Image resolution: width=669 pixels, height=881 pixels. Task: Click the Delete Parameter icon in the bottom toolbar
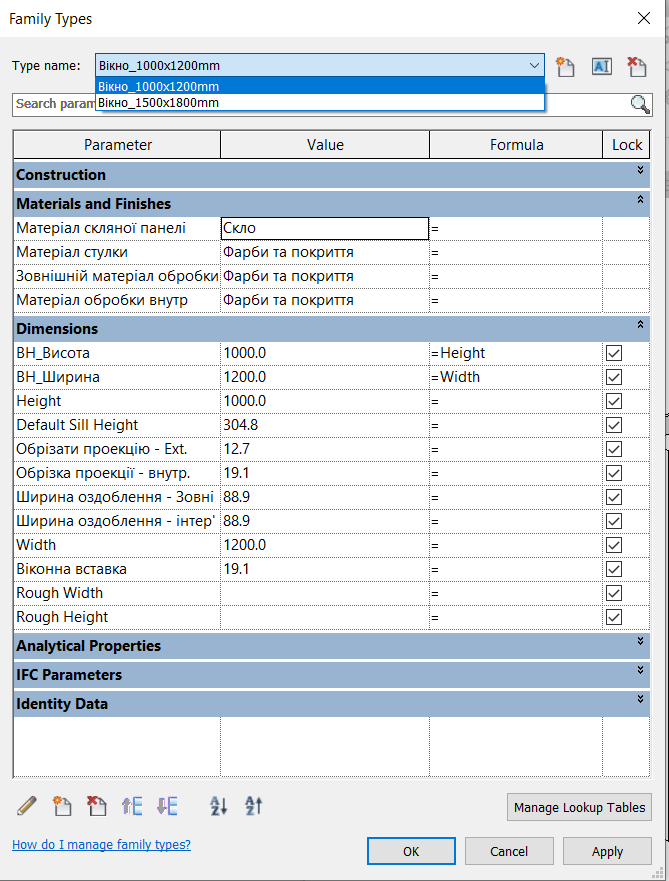coord(96,806)
